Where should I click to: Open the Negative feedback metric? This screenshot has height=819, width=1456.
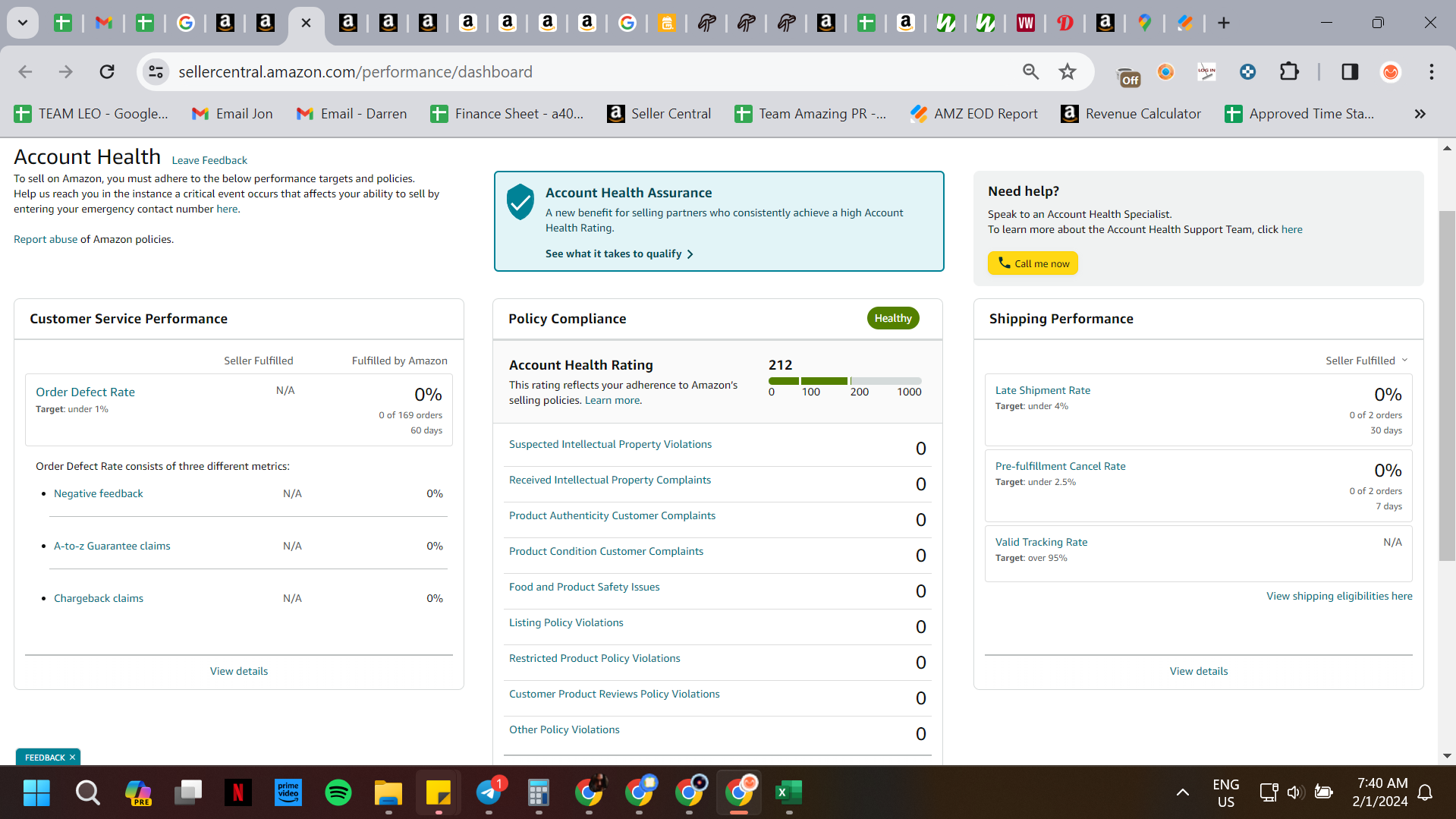pos(99,493)
